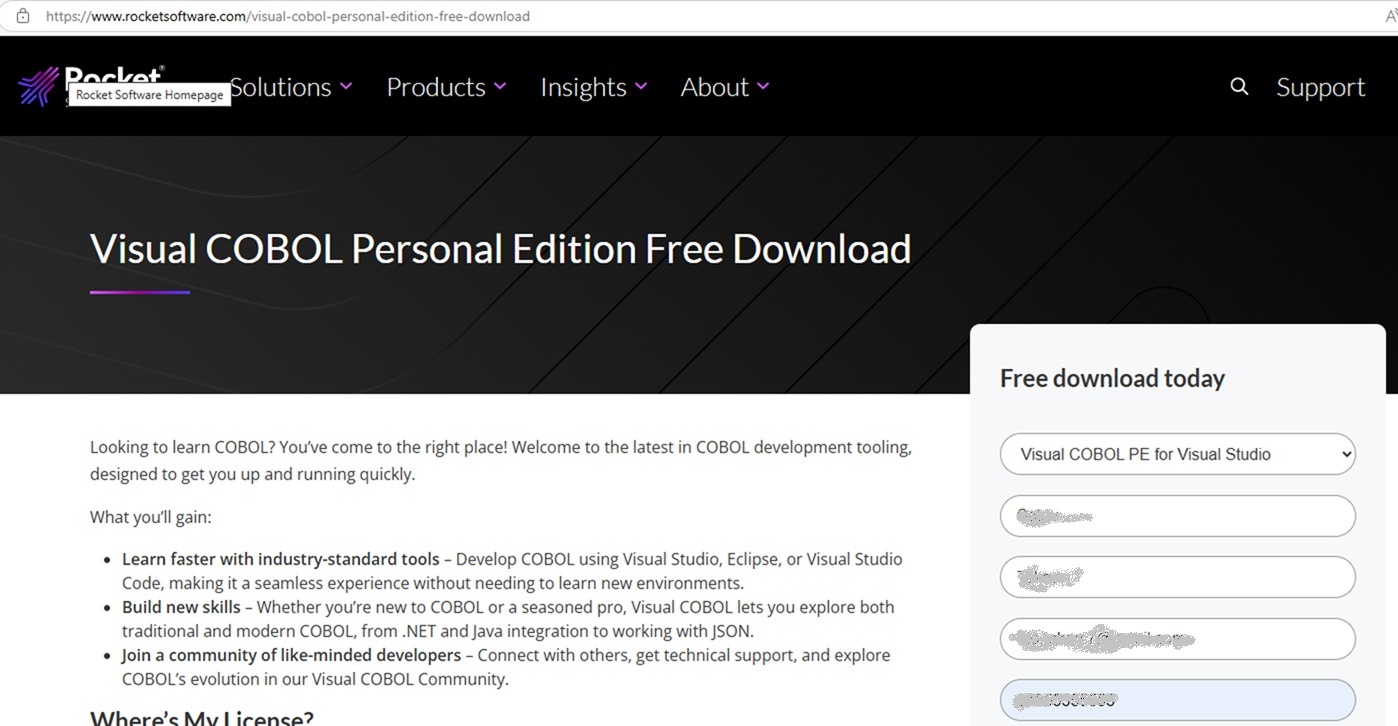1398x726 pixels.
Task: Go to the Support page
Action: pos(1320,87)
